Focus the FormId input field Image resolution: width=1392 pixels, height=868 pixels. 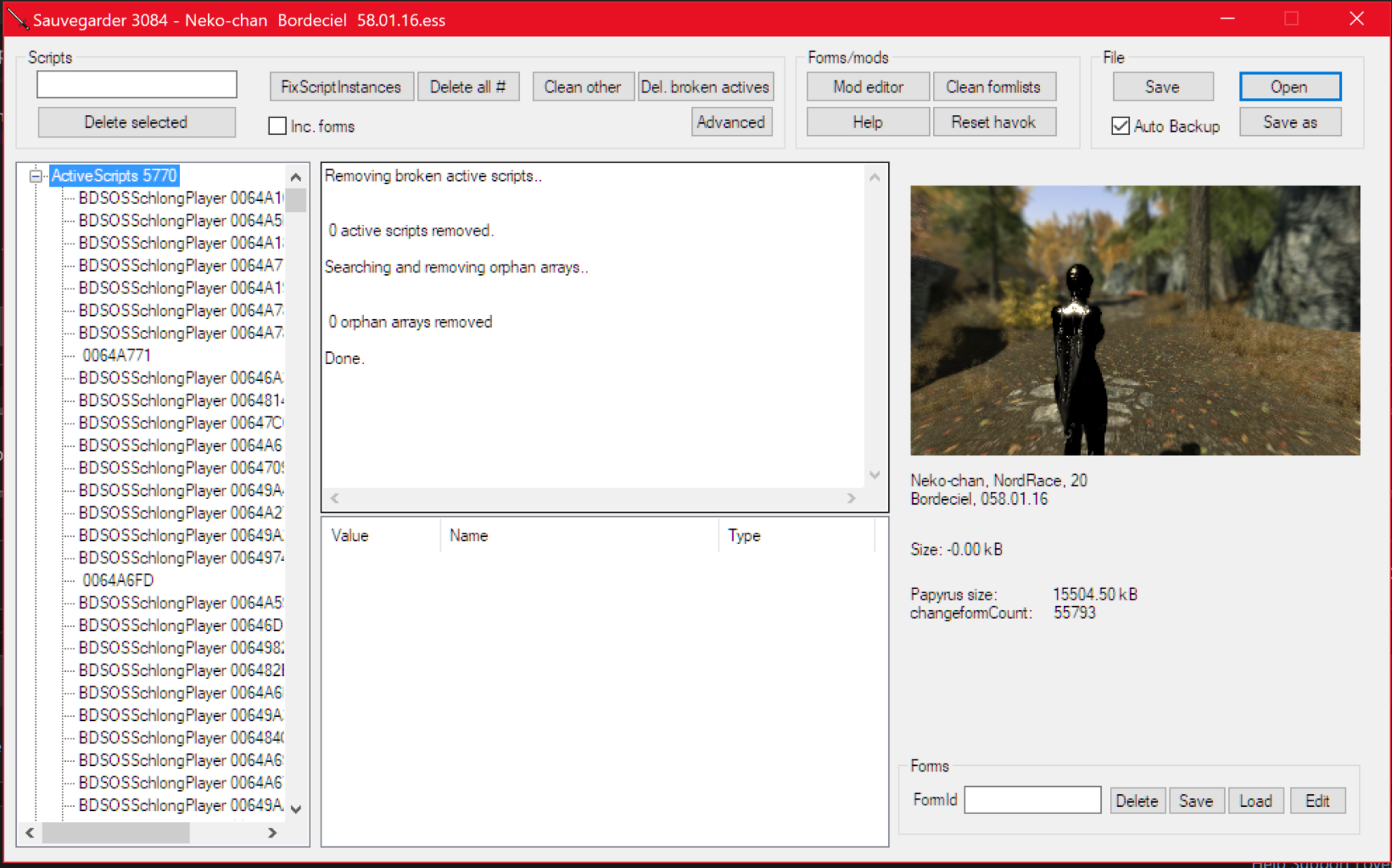coord(1033,800)
